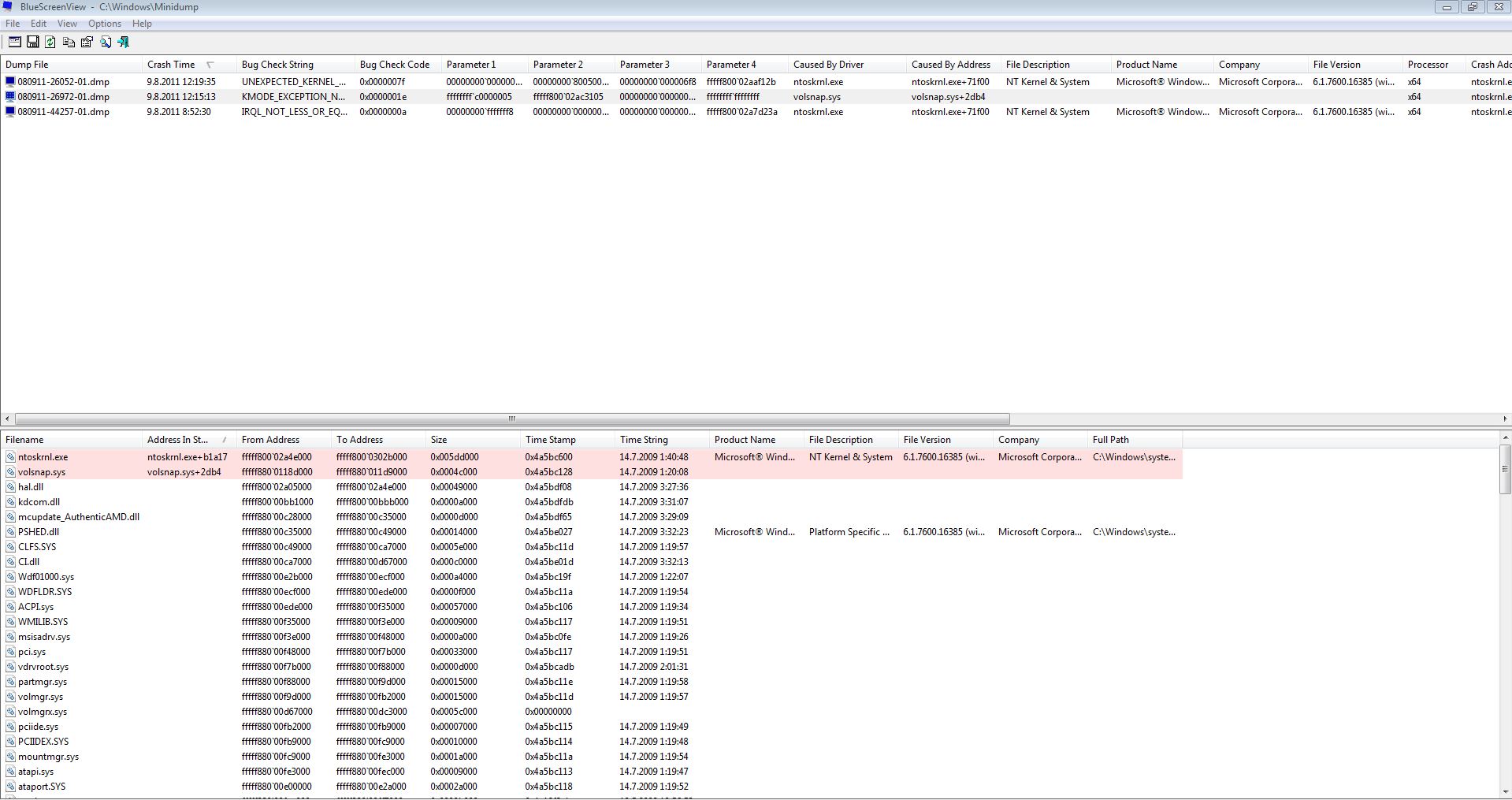
Task: Sort by the Bug Check String column header
Action: point(295,65)
